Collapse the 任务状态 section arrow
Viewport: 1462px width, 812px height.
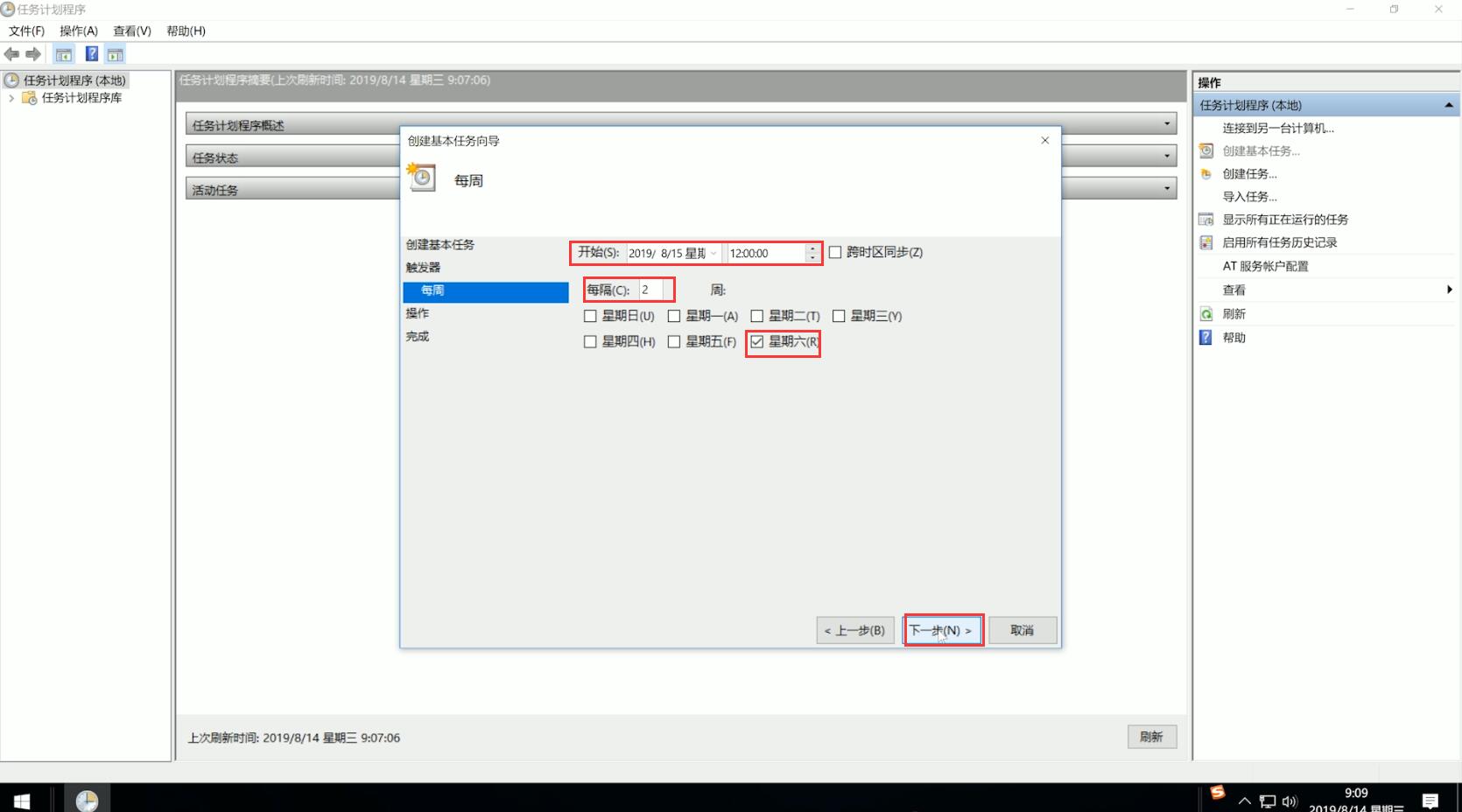tap(1167, 156)
